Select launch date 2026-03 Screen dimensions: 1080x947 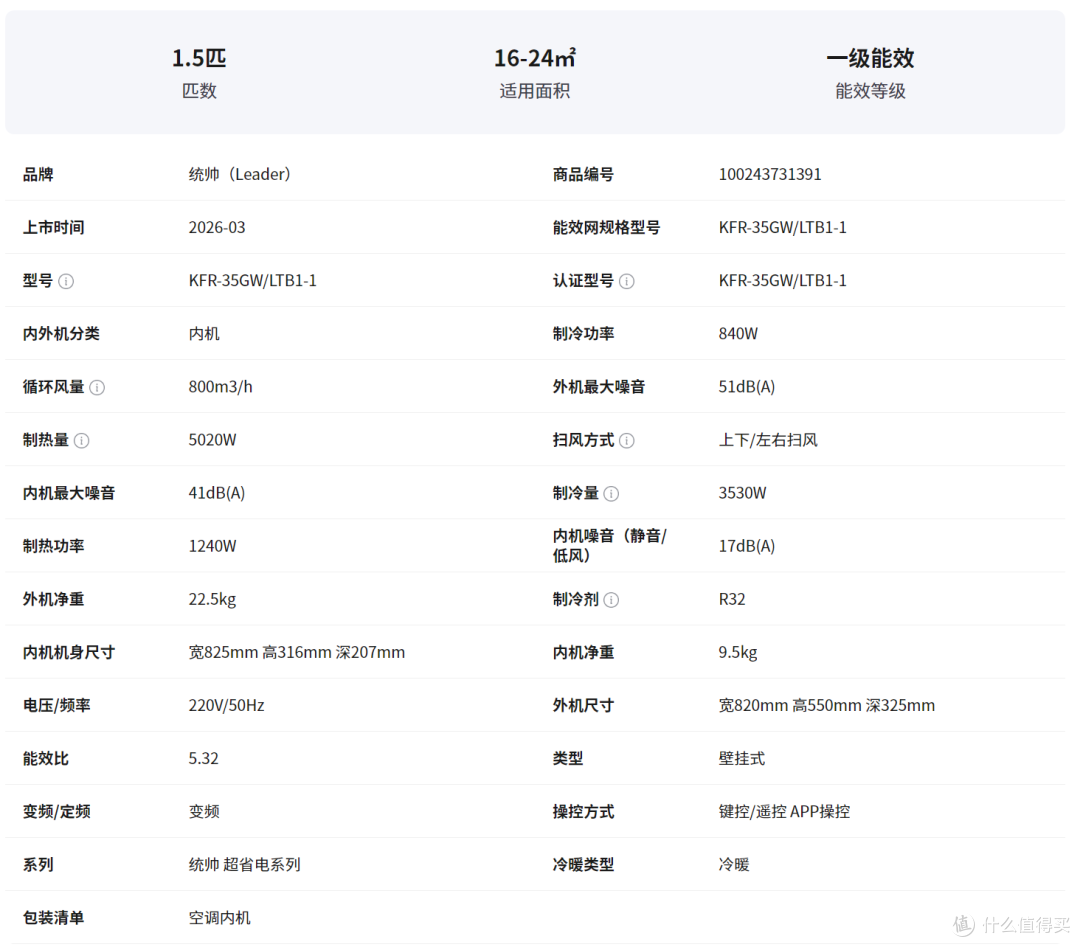pyautogui.click(x=217, y=227)
